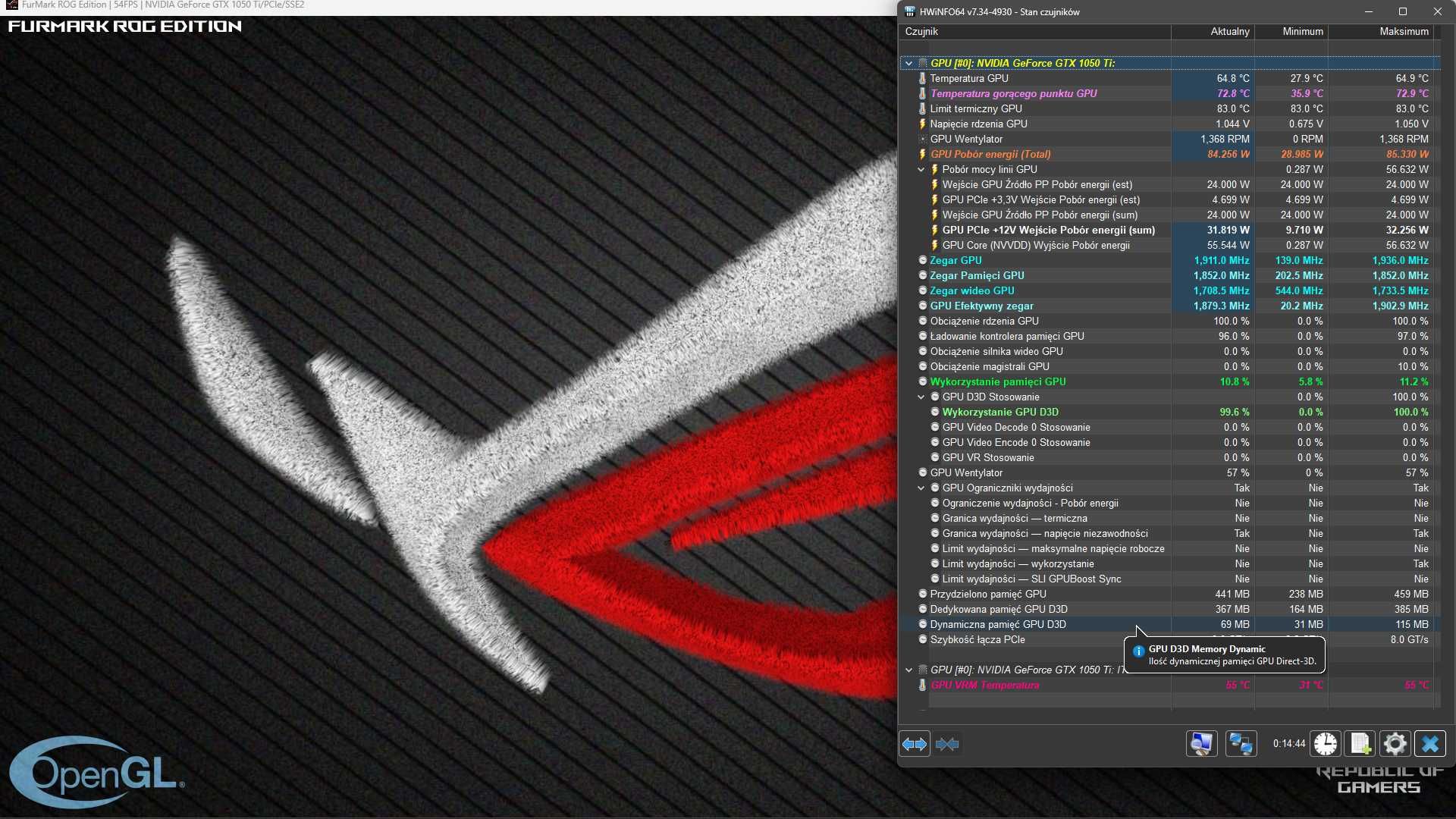1456x819 pixels.
Task: Collapse the GPU D3D Stosowanie subtree
Action: coord(921,397)
